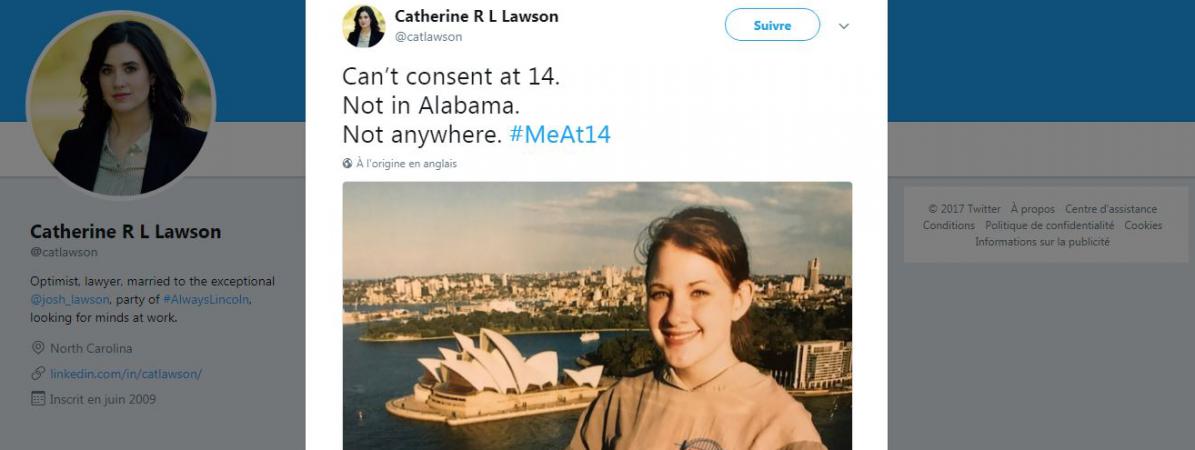
Task: Open the large profile picture
Action: point(120,103)
